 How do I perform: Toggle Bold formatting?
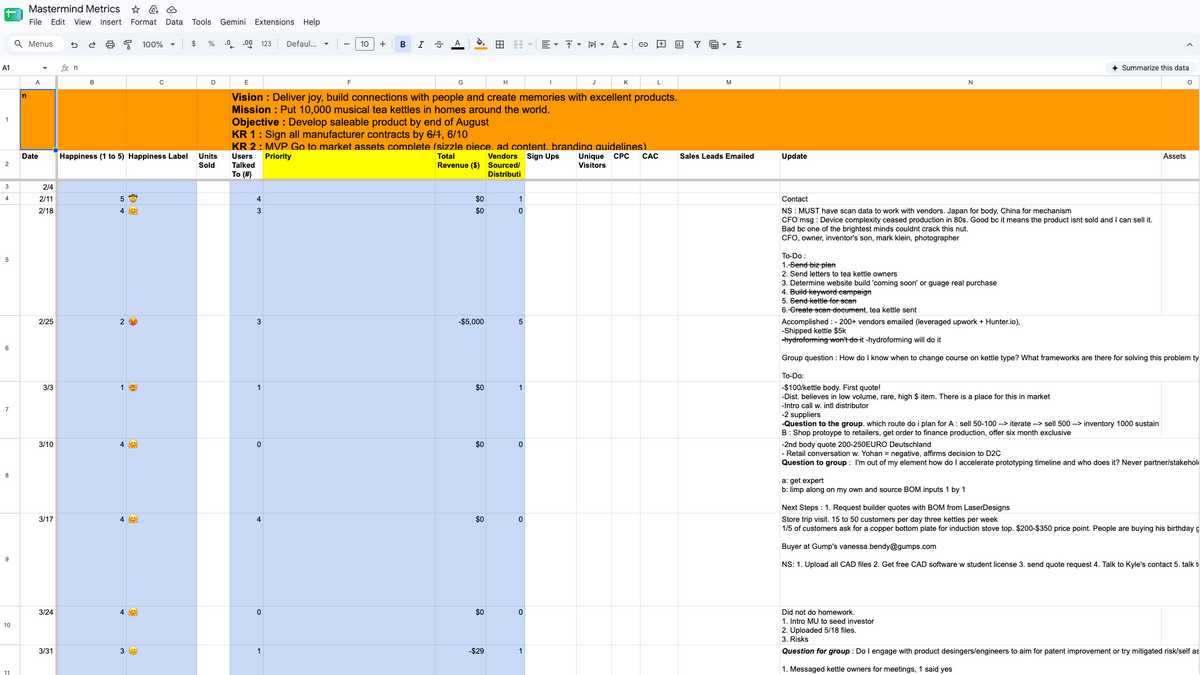(403, 44)
